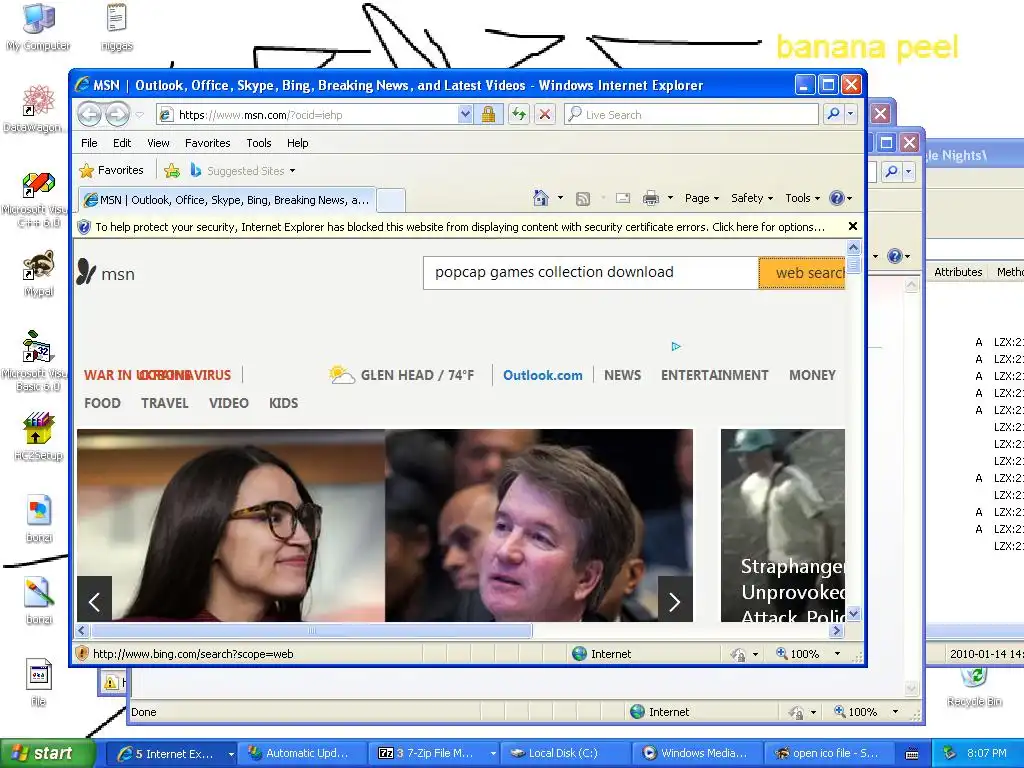Open the Local Disk (C:) taskbar button
The image size is (1024, 768).
point(565,754)
